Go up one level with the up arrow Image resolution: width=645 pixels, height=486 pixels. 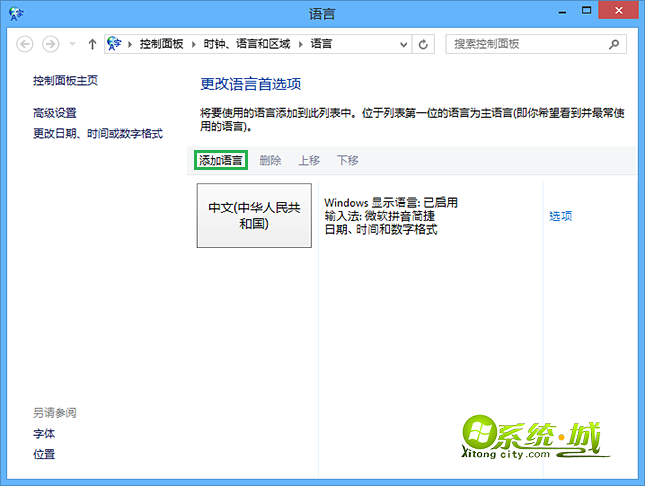(x=92, y=45)
